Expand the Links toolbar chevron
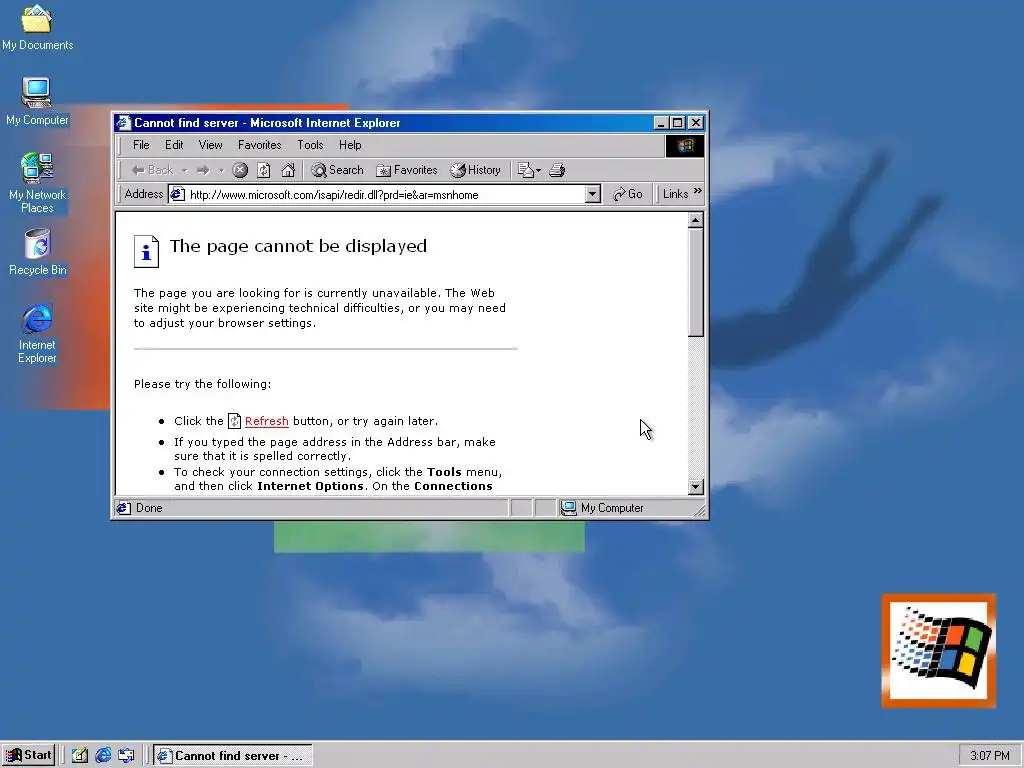Image resolution: width=1024 pixels, height=768 pixels. pos(697,191)
